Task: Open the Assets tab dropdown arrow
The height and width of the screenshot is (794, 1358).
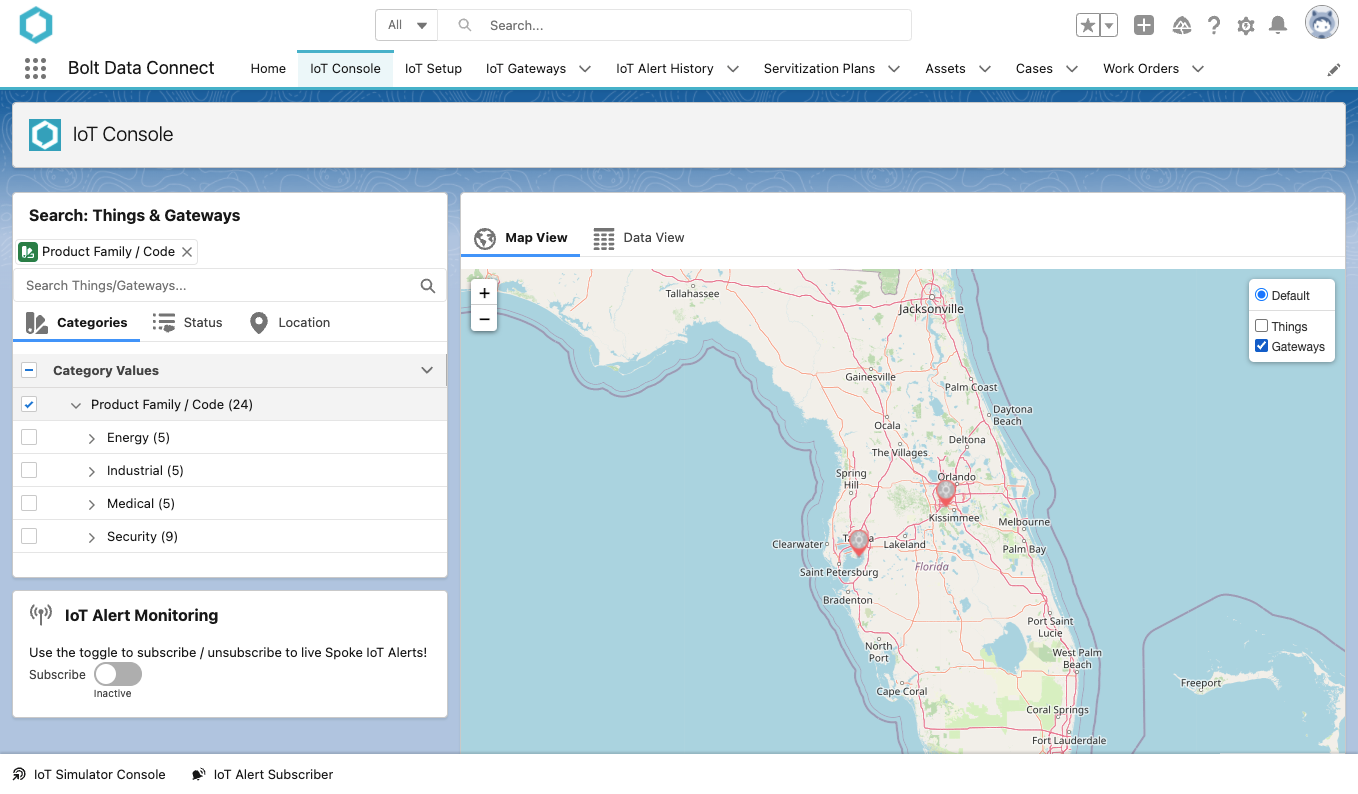Action: coord(985,69)
